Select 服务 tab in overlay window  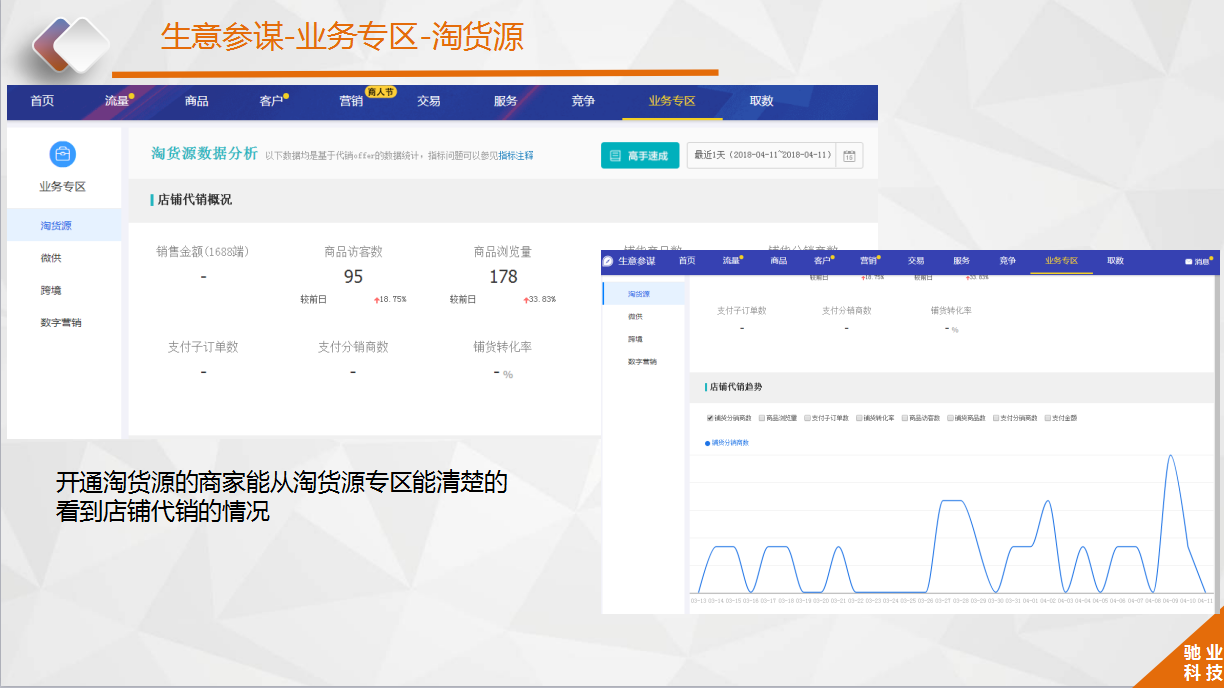pos(961,261)
